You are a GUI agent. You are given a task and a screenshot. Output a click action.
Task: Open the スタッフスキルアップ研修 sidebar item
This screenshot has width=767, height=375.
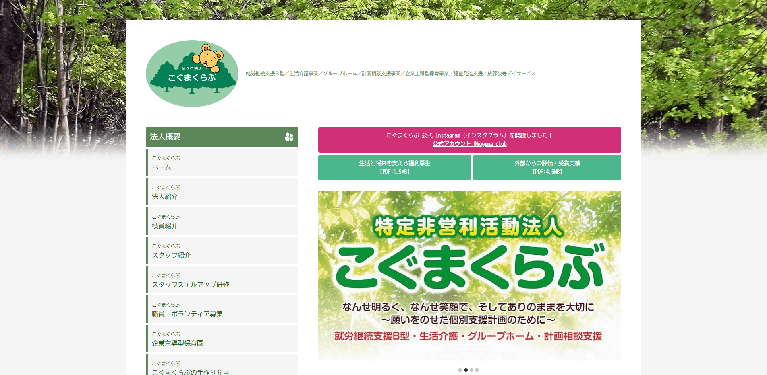tap(222, 280)
